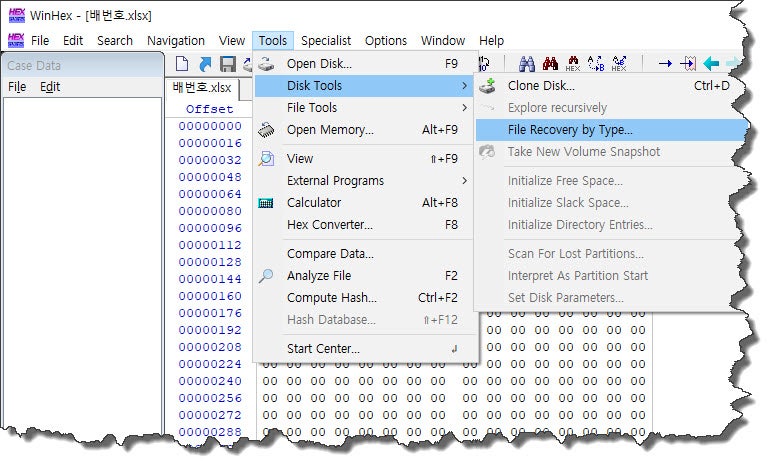Viewport: 775px width, 470px height.
Task: Click offset row 00000256
Action: (x=210, y=398)
